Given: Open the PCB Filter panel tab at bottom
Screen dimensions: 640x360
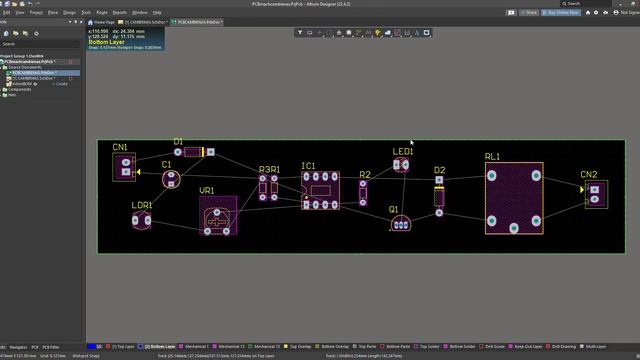Looking at the screenshot, I should pyautogui.click(x=51, y=347).
